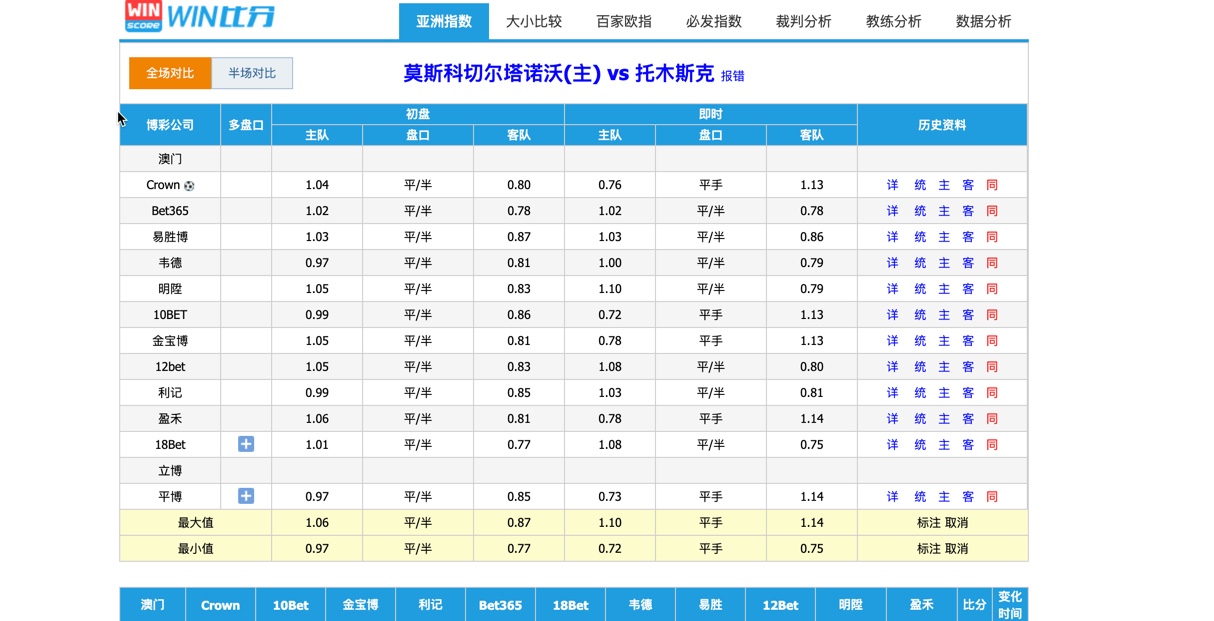1214x621 pixels.
Task: Open the 教练分析 tab
Action: 894,21
